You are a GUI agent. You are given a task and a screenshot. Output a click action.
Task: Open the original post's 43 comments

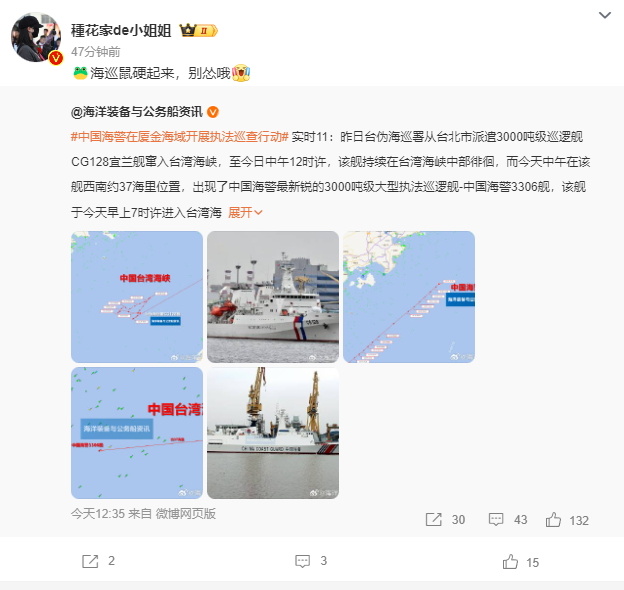[x=508, y=520]
